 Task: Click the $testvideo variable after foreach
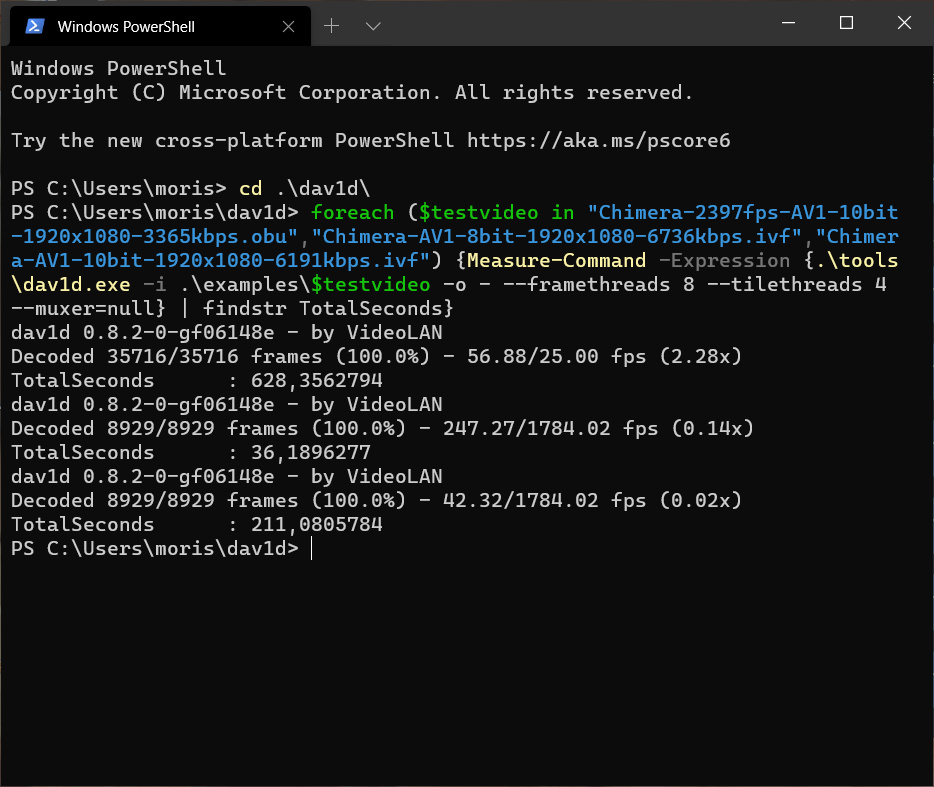(478, 213)
